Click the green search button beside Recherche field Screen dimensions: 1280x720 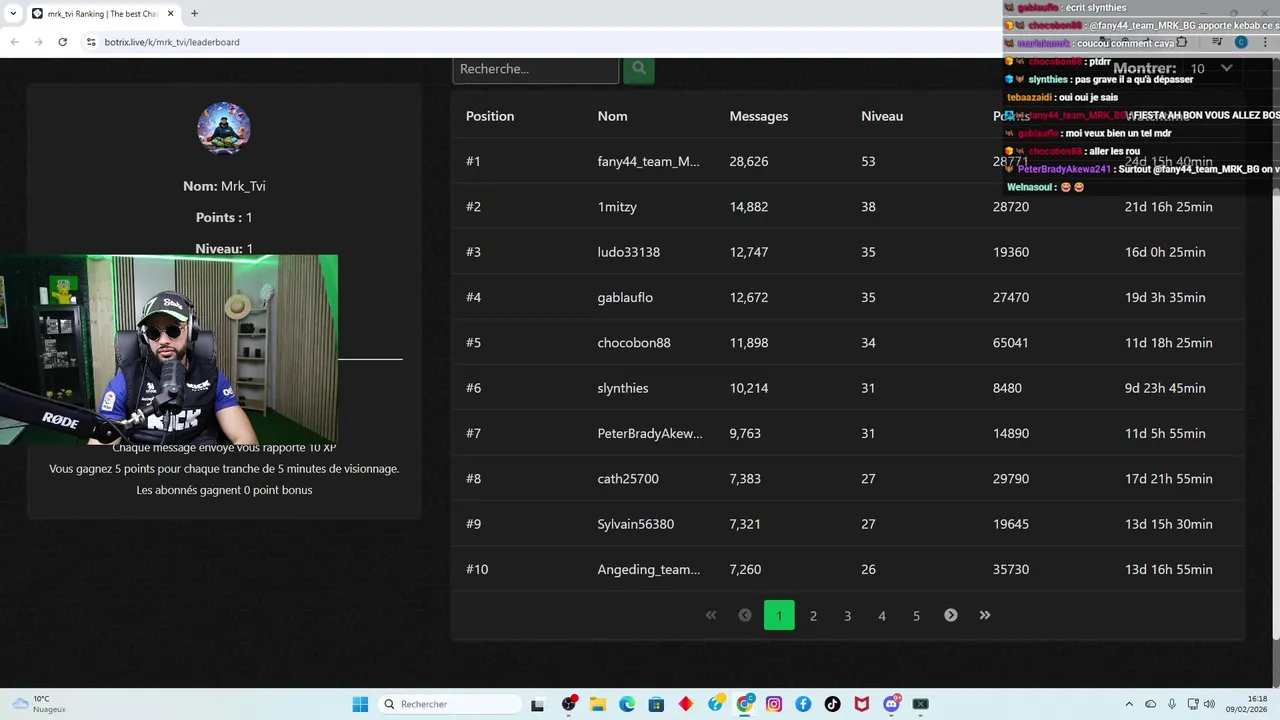click(639, 70)
